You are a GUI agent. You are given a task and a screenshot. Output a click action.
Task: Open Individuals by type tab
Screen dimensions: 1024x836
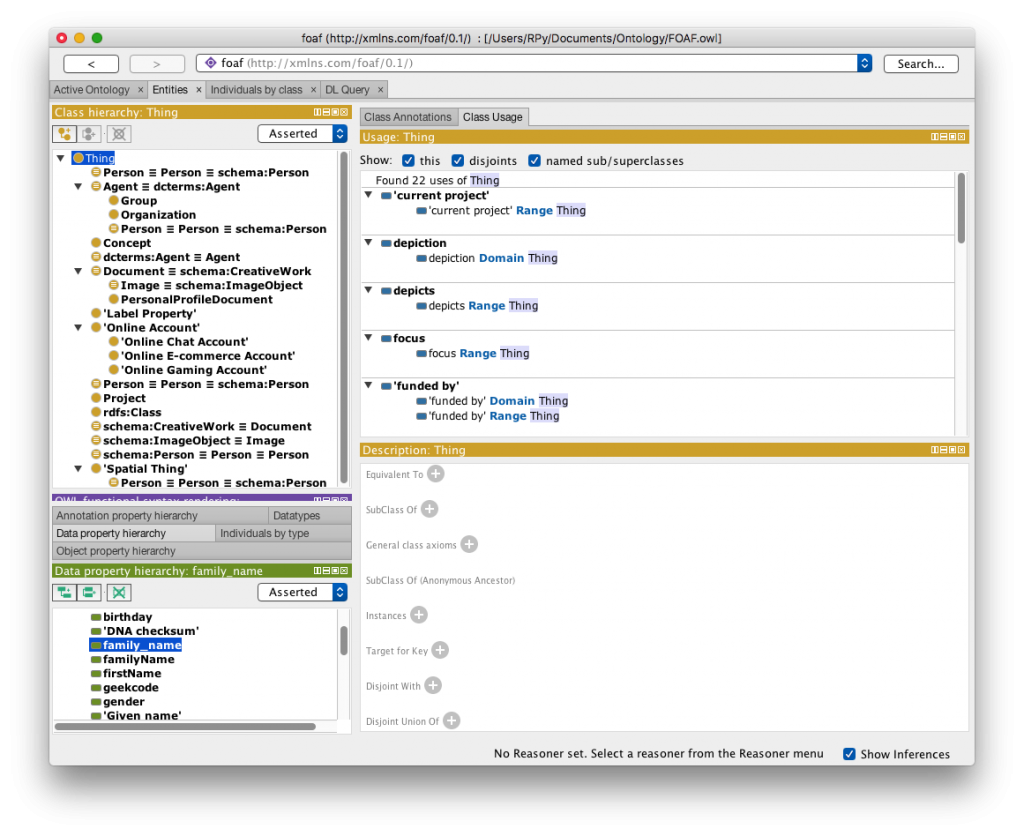coord(283,533)
